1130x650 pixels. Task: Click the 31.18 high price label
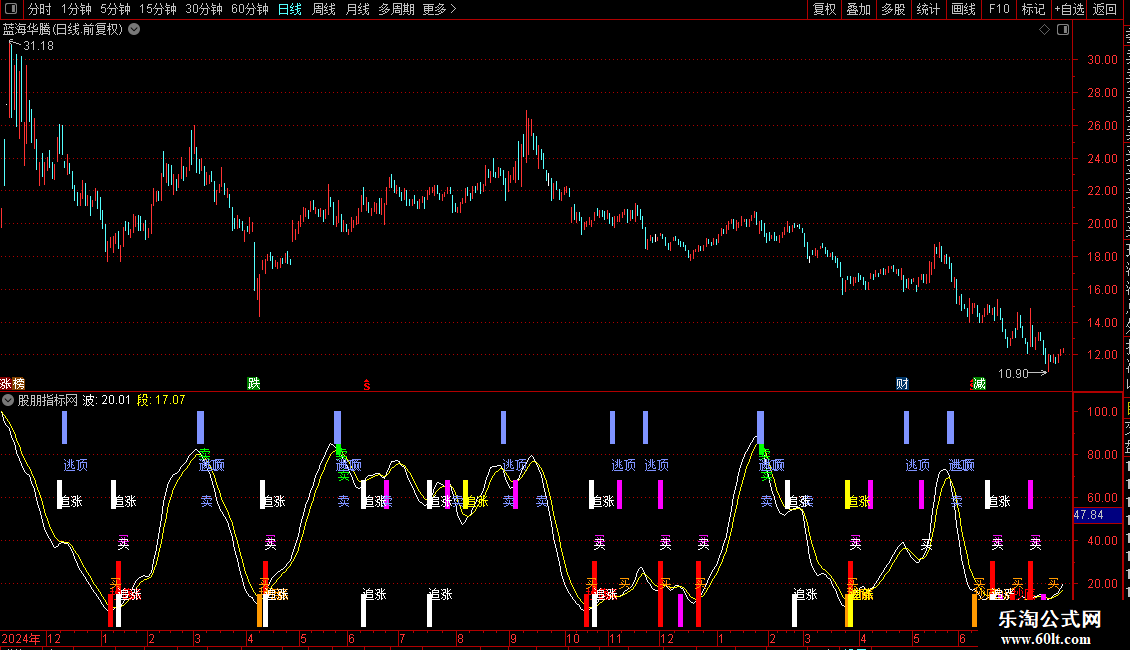[38, 46]
